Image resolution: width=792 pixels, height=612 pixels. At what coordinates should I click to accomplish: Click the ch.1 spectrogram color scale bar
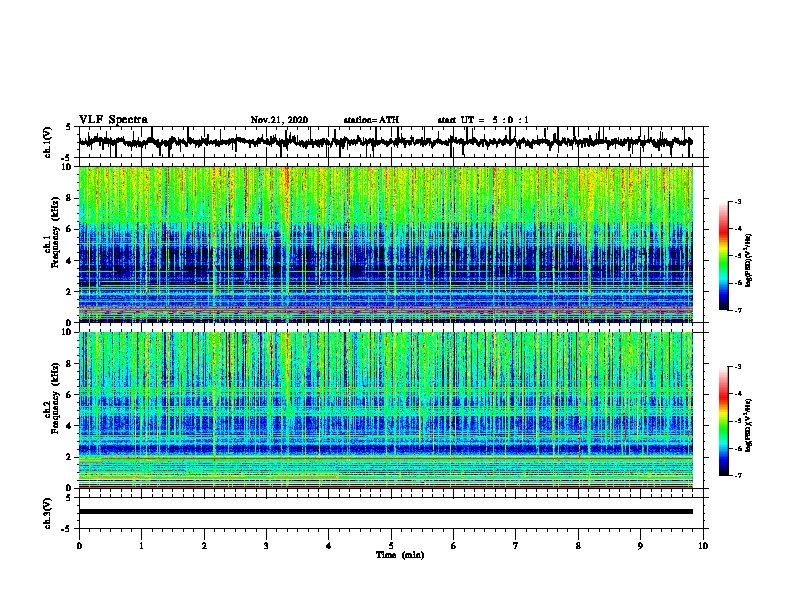click(x=723, y=256)
